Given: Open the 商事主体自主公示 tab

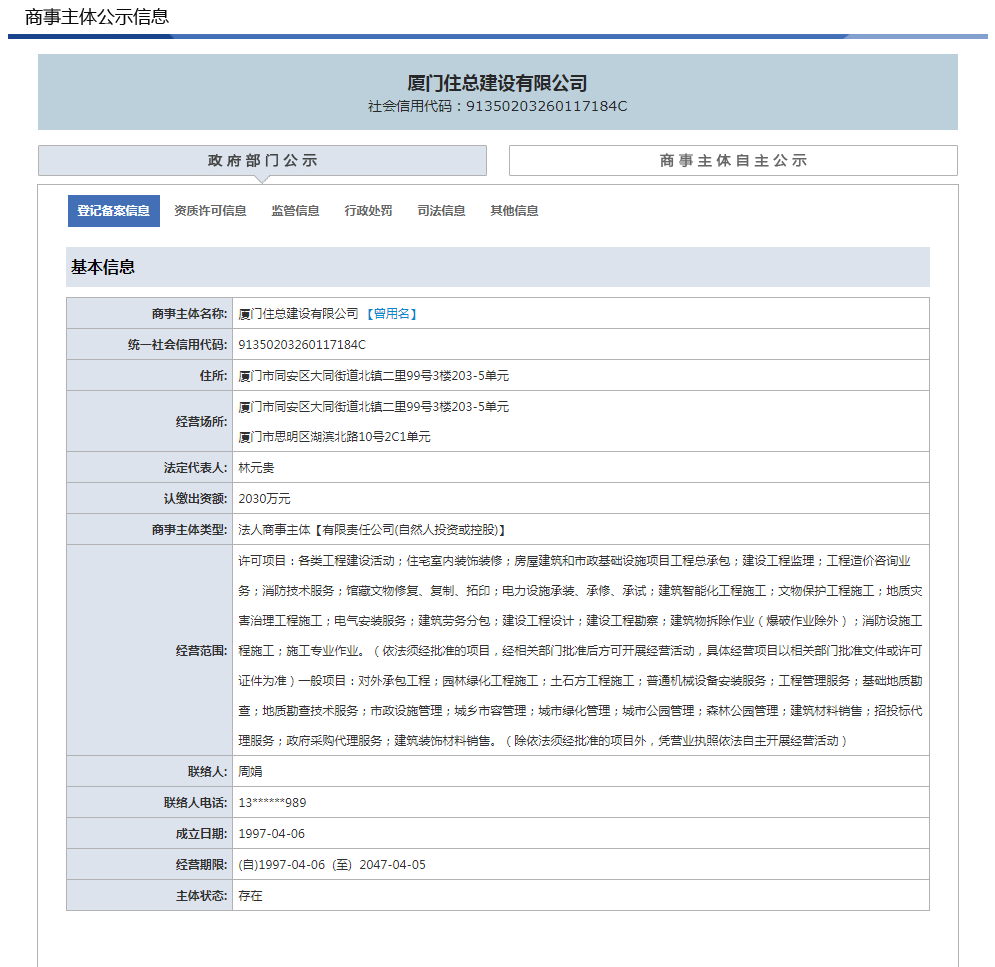Looking at the screenshot, I should point(732,160).
